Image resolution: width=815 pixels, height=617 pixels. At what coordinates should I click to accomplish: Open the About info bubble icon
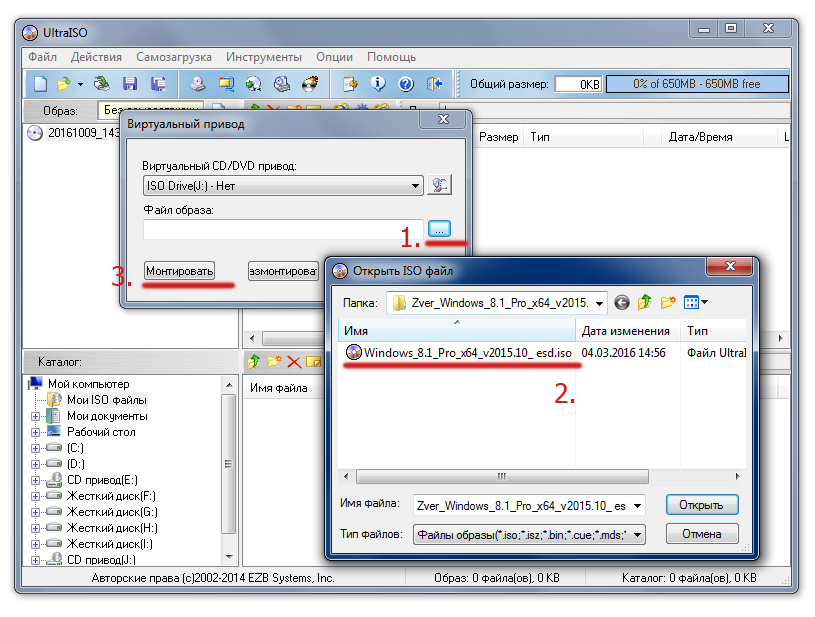(x=378, y=84)
